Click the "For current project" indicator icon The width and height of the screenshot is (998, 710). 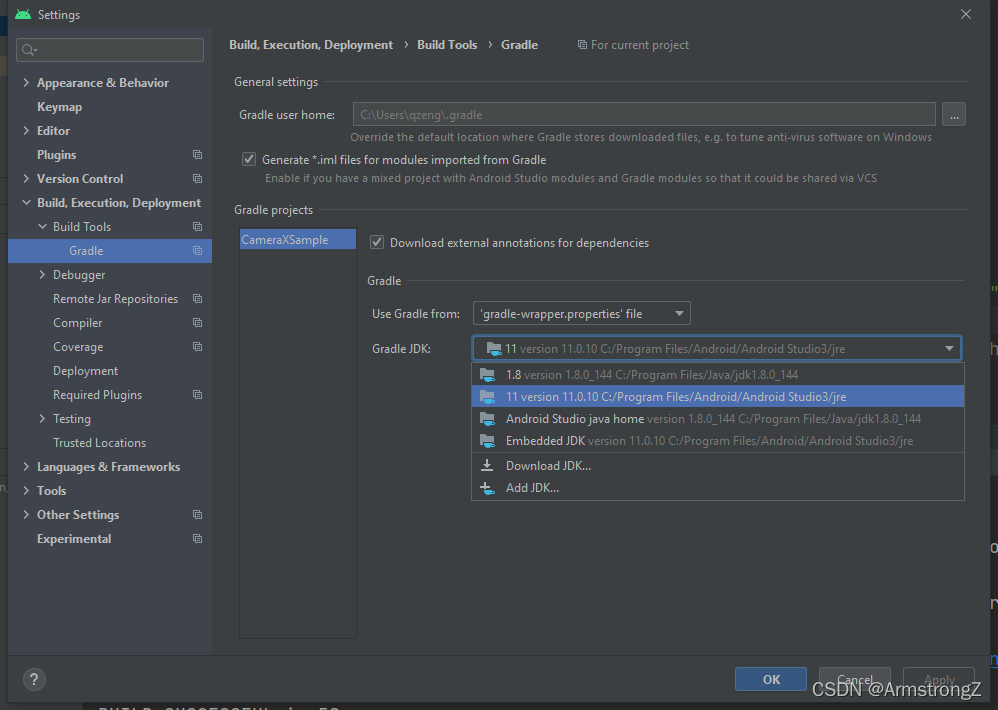tap(582, 44)
